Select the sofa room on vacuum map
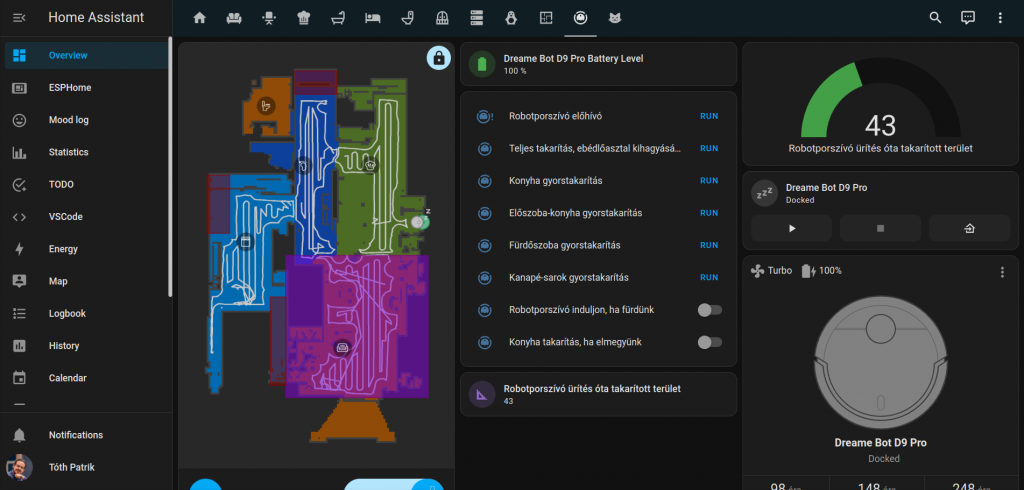The height and width of the screenshot is (490, 1024). point(340,348)
